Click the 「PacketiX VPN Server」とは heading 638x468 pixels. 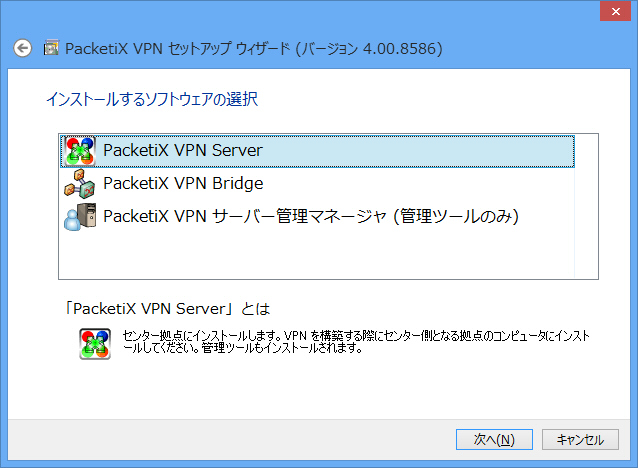click(x=167, y=309)
